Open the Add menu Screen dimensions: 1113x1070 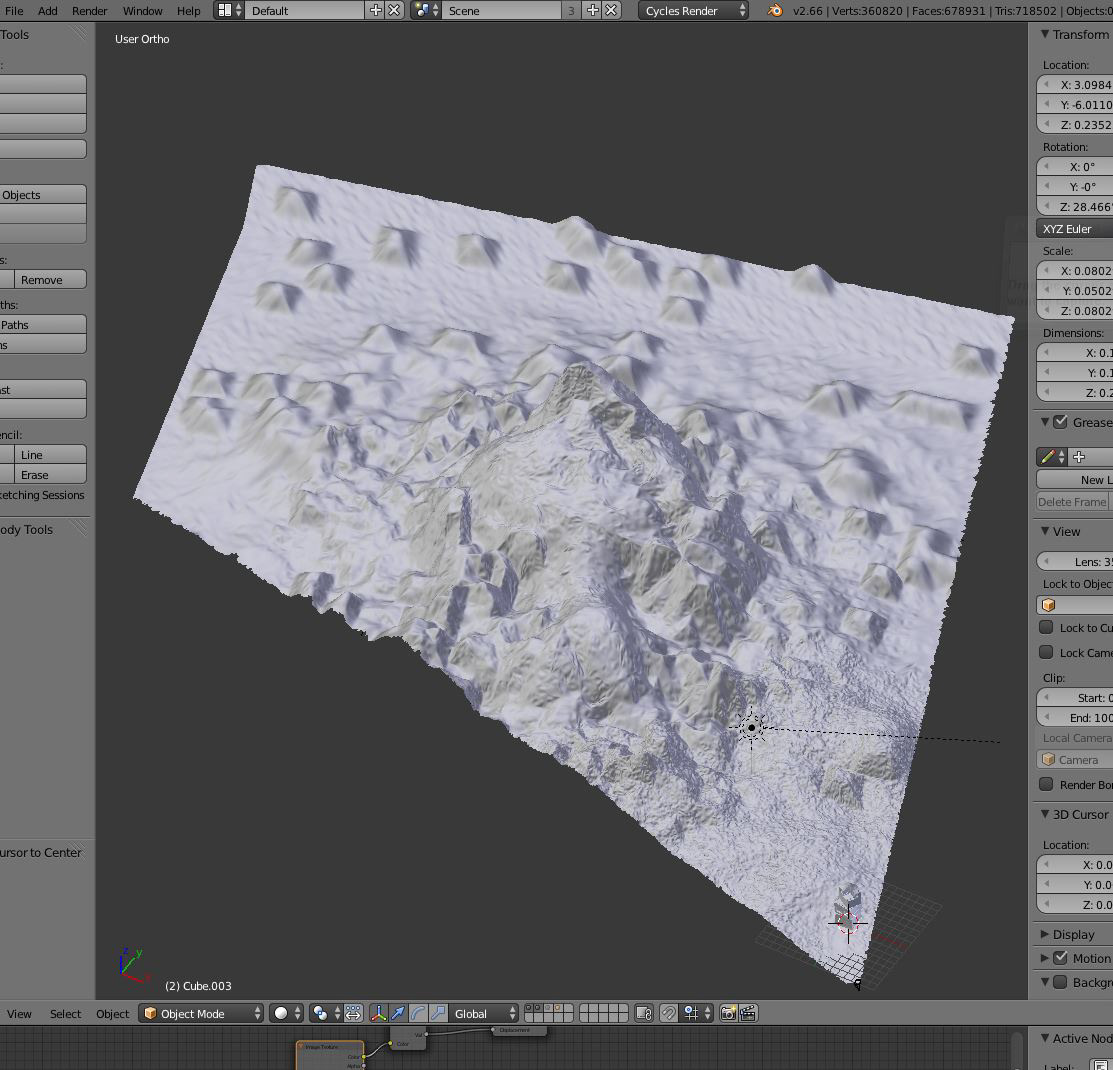click(x=48, y=11)
